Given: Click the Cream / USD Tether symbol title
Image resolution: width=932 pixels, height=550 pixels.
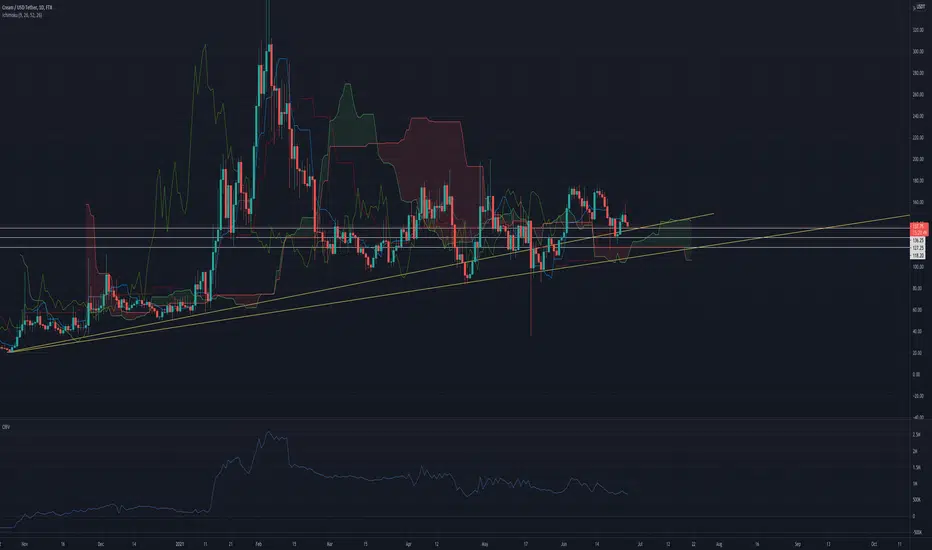Looking at the screenshot, I should point(27,7).
